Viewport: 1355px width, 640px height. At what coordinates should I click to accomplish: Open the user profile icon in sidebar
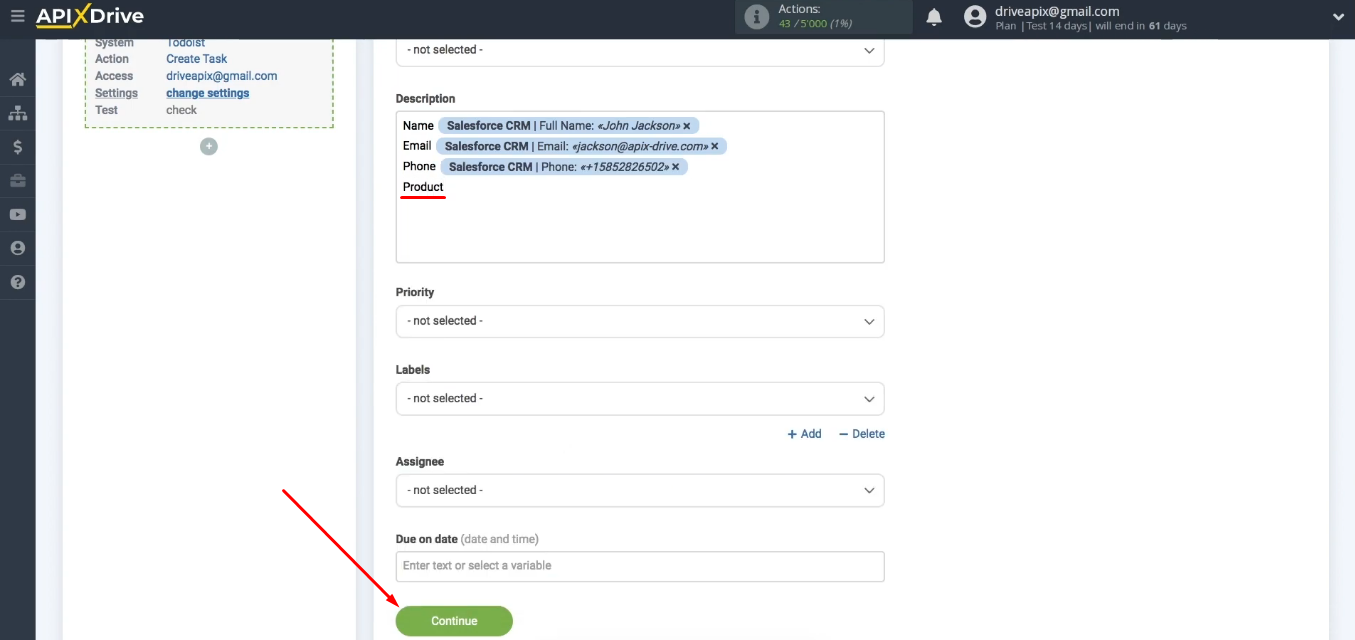pyautogui.click(x=18, y=247)
